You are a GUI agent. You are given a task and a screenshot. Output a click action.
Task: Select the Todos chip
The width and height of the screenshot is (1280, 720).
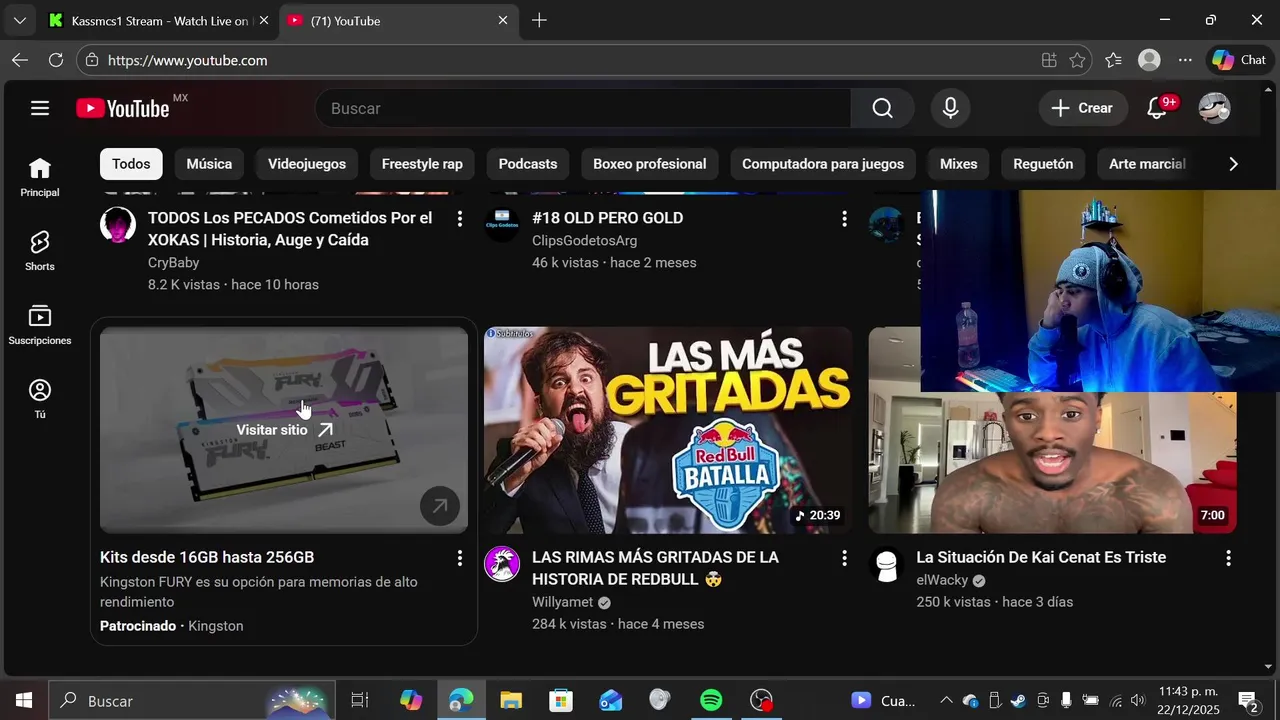131,164
